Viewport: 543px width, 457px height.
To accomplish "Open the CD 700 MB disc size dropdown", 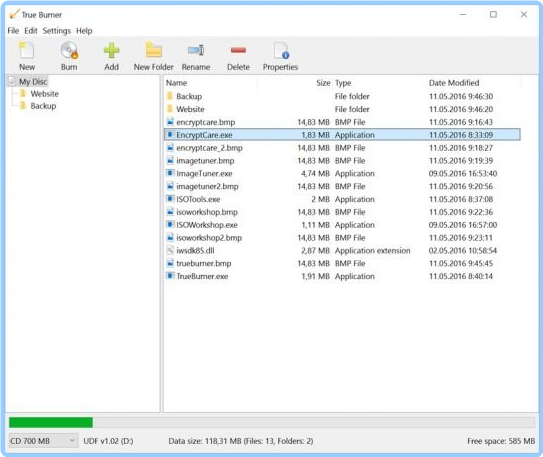I will (43, 441).
